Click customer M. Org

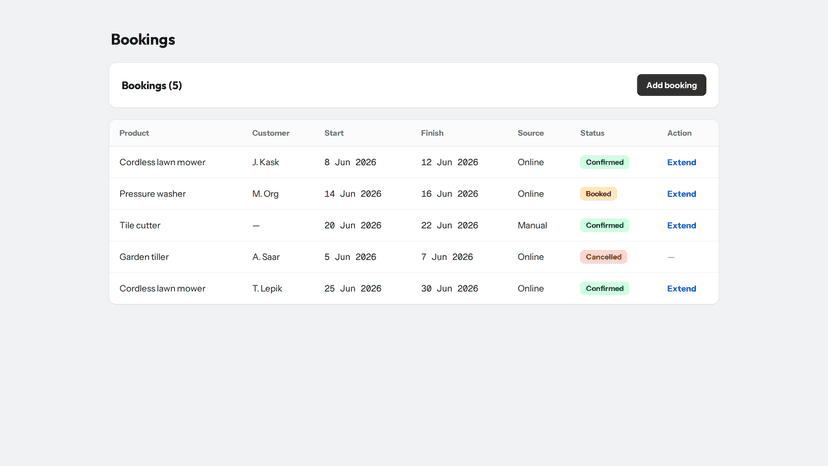click(x=265, y=194)
